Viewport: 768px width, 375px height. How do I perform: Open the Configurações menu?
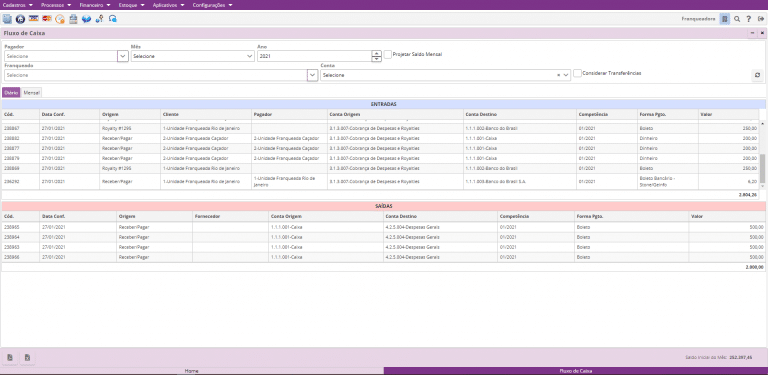(212, 5)
